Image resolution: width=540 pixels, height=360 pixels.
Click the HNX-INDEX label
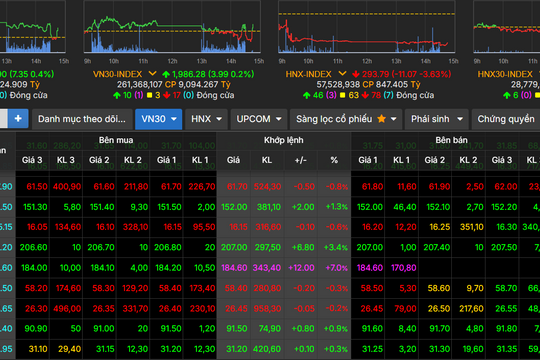308,74
